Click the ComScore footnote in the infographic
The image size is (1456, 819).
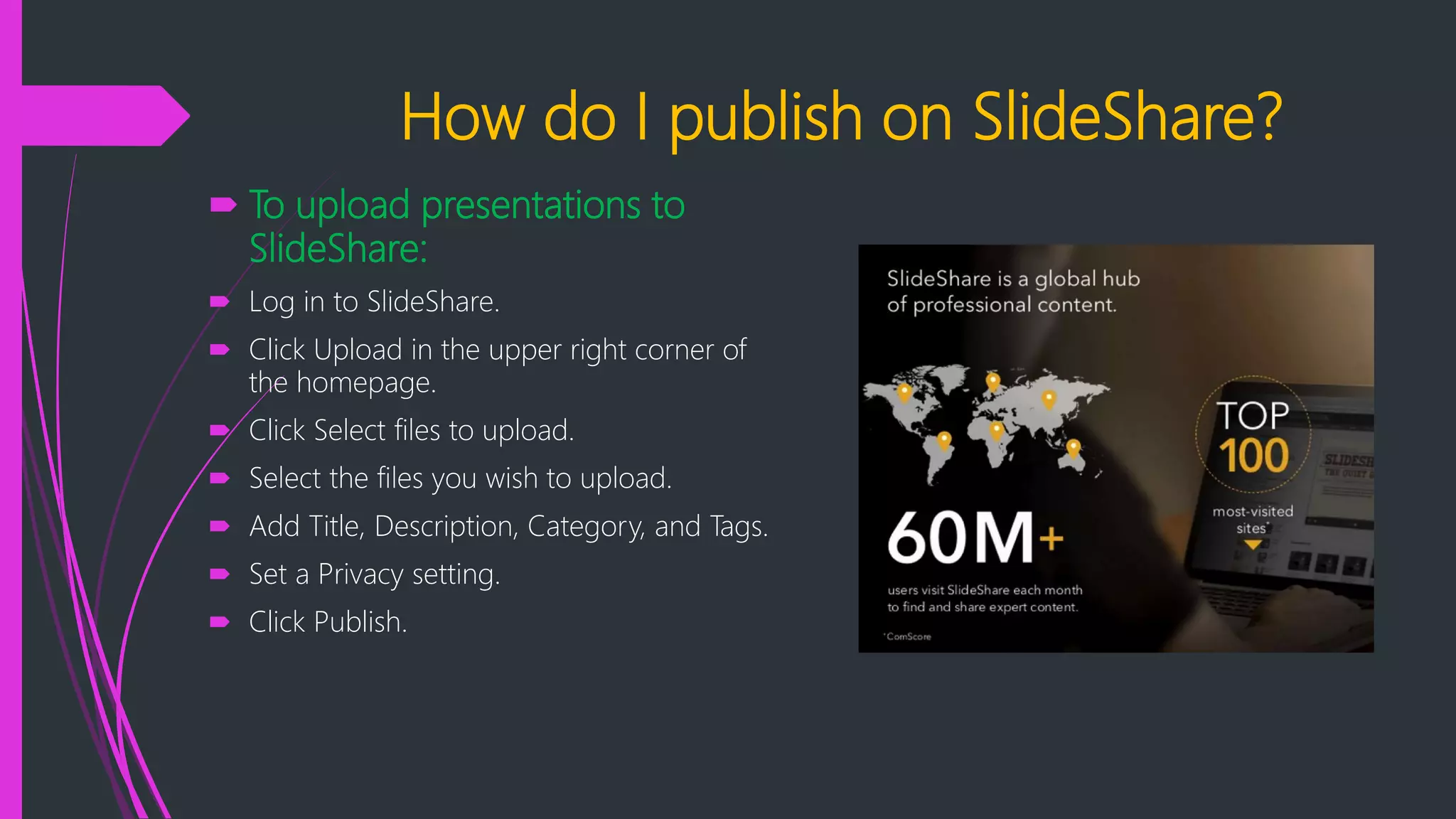pyautogui.click(x=908, y=636)
